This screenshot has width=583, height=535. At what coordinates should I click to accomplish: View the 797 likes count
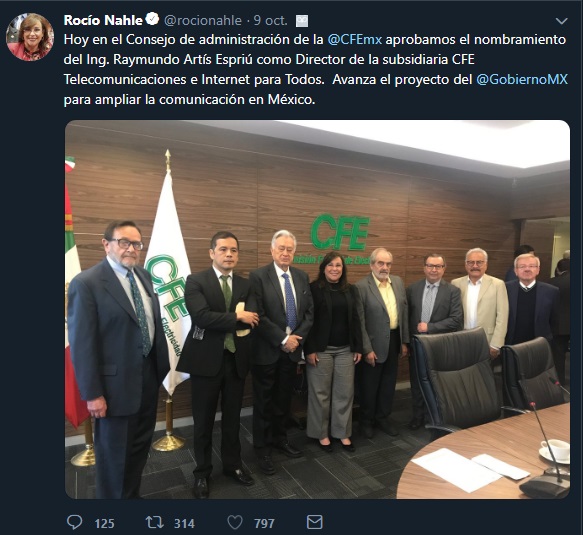tap(264, 523)
